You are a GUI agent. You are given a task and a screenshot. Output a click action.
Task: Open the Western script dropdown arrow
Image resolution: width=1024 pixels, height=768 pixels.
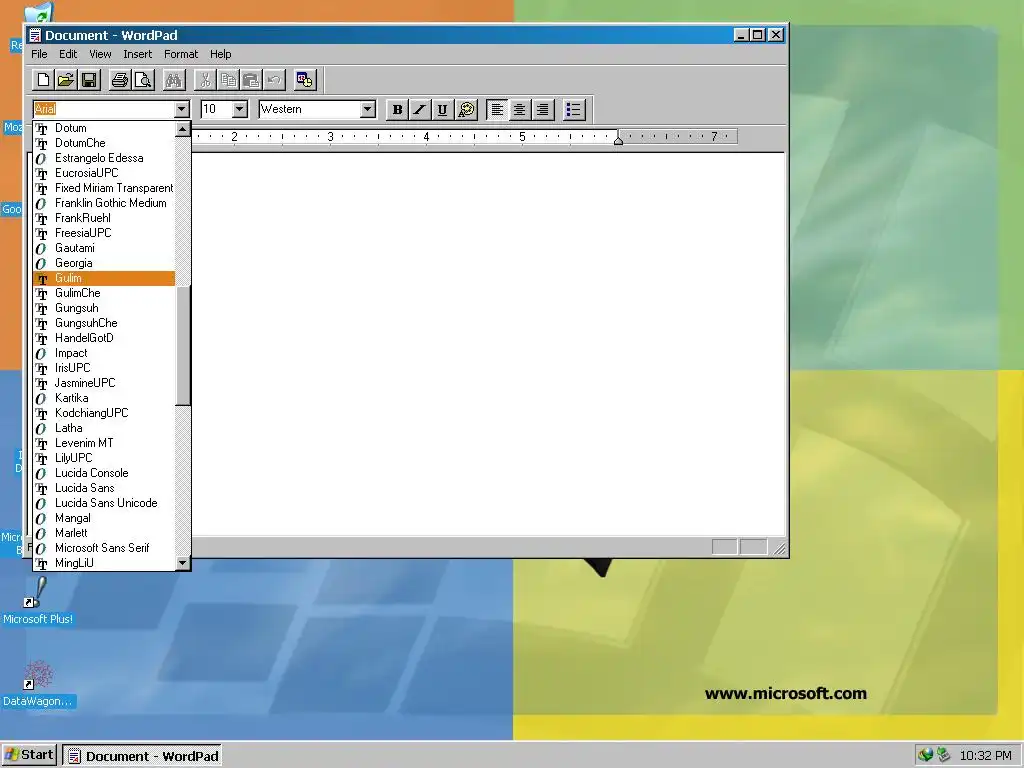point(368,109)
